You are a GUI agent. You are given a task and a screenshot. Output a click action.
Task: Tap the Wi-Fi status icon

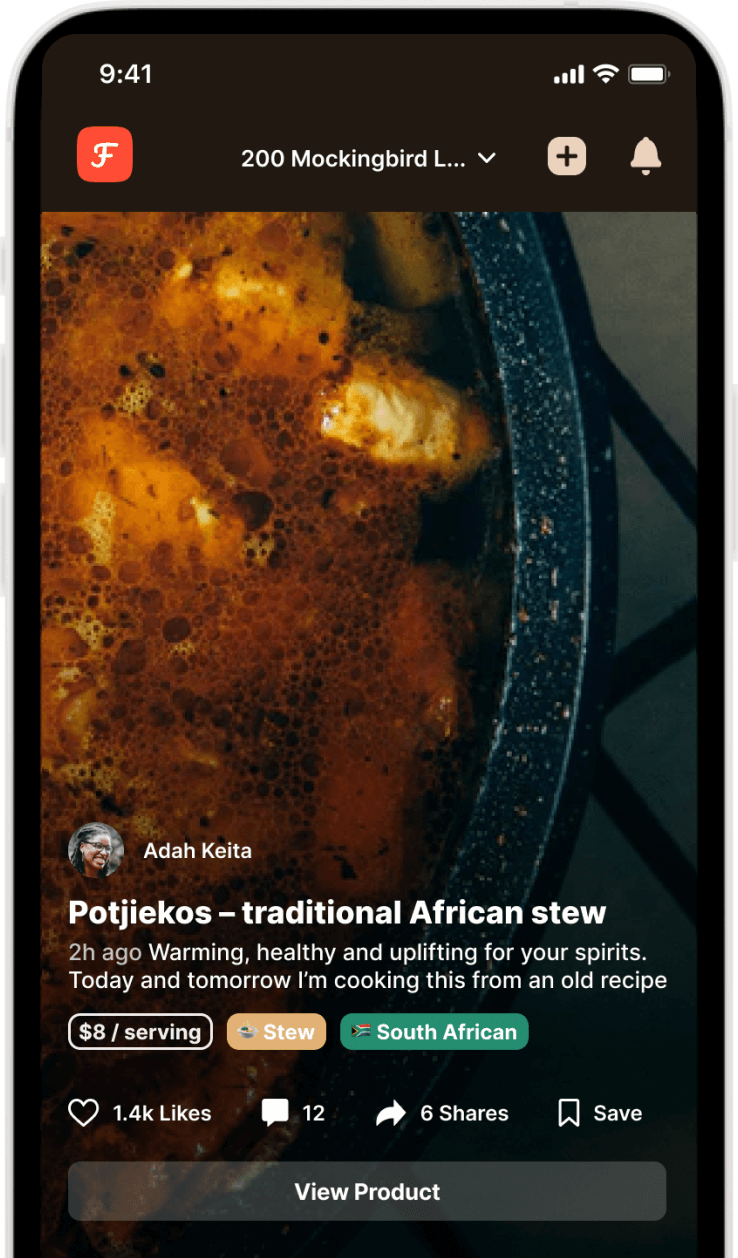coord(605,75)
